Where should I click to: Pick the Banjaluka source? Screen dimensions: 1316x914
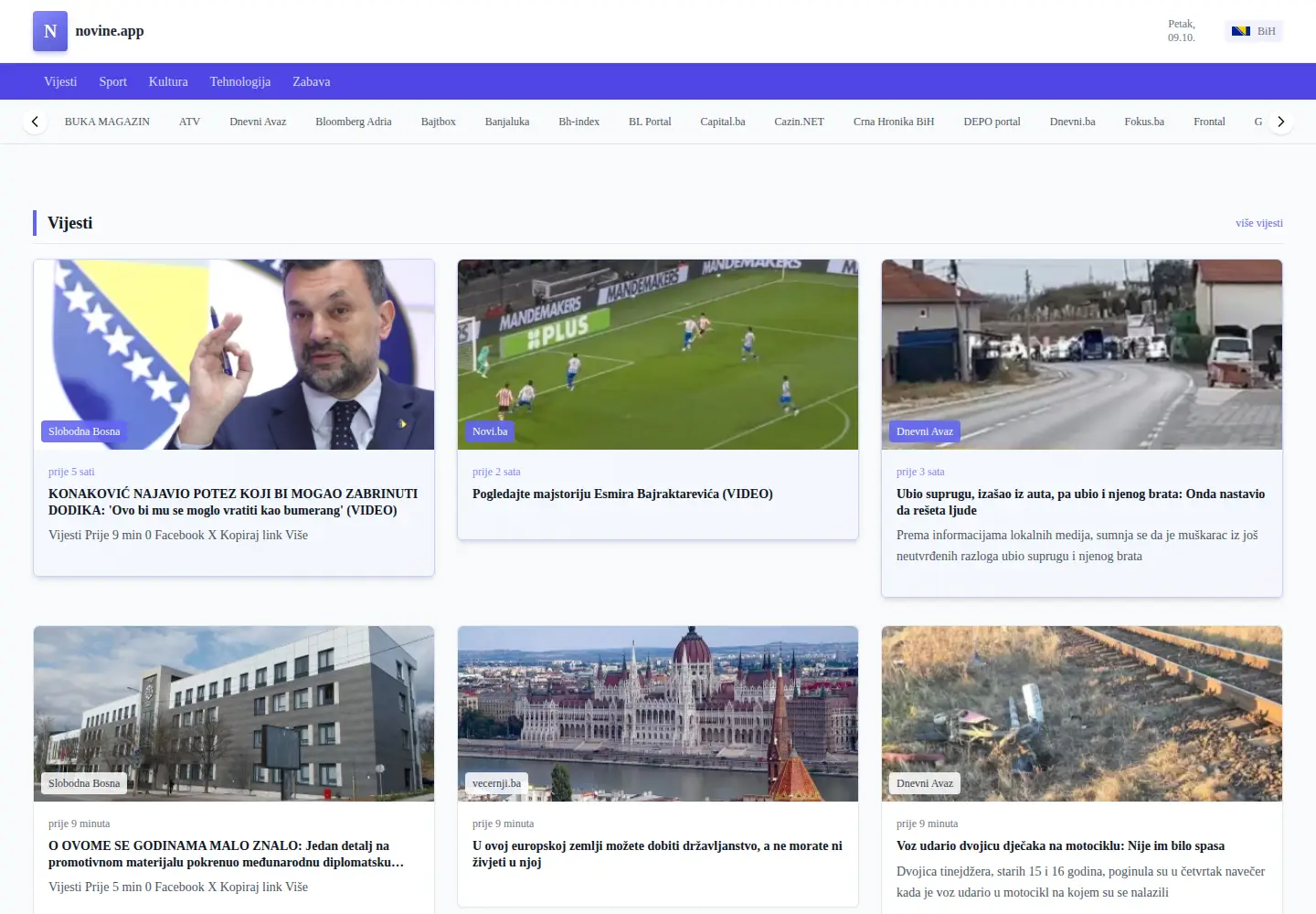pos(507,122)
